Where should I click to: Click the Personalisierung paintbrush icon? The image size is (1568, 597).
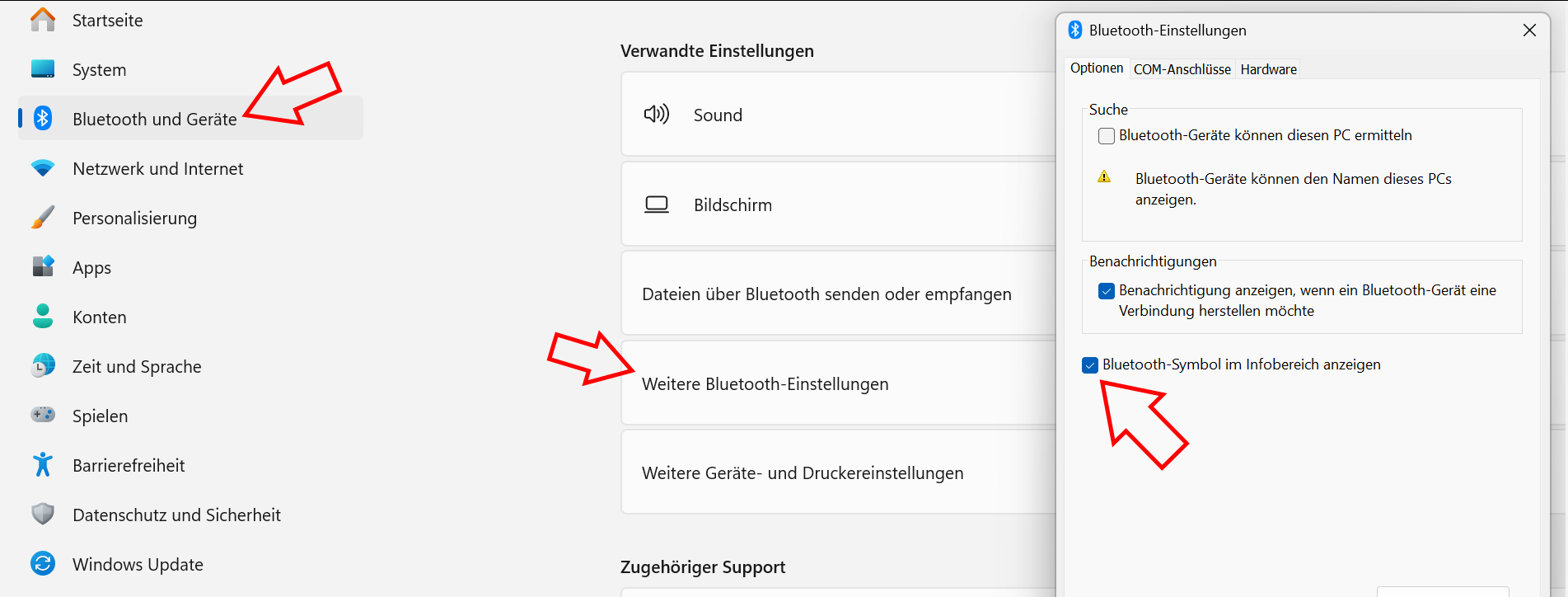tap(43, 218)
